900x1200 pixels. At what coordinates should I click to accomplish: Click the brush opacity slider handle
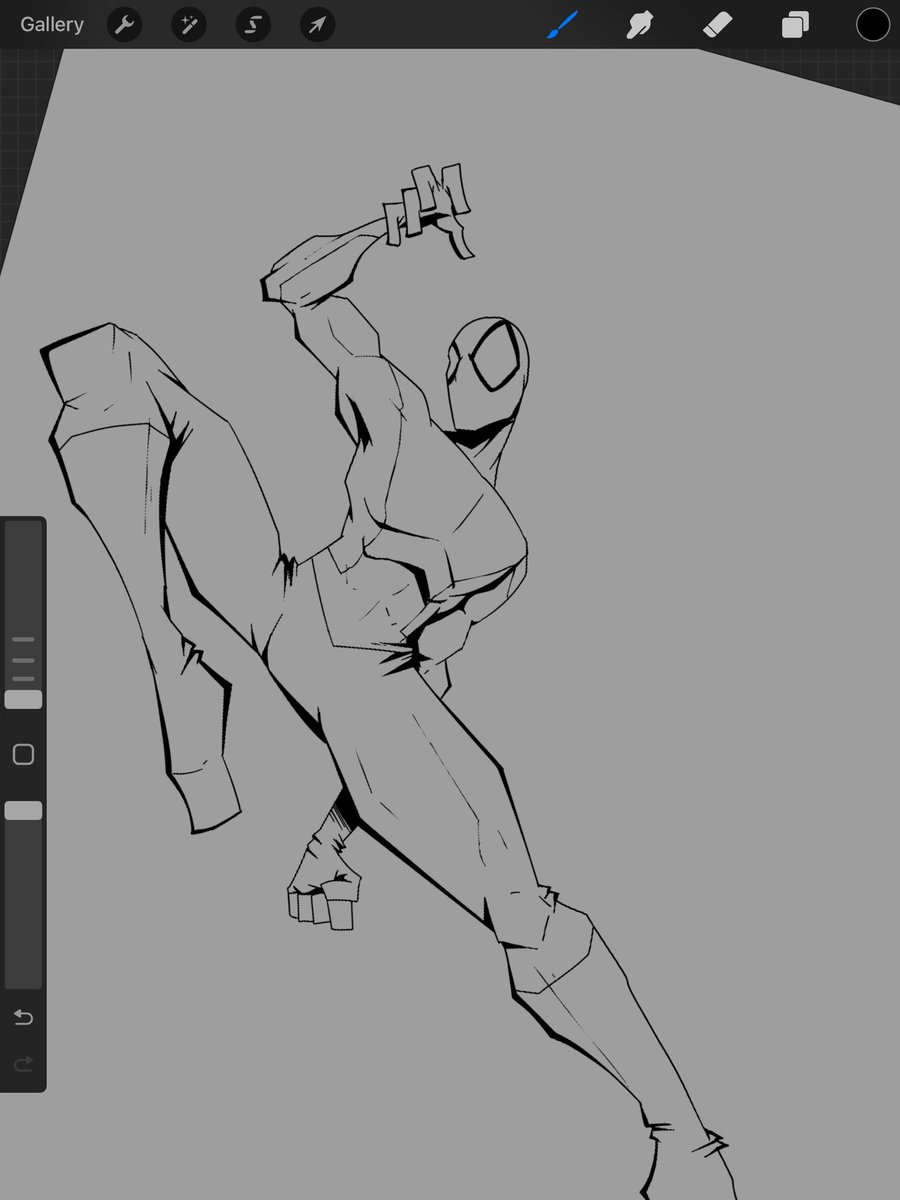23,810
